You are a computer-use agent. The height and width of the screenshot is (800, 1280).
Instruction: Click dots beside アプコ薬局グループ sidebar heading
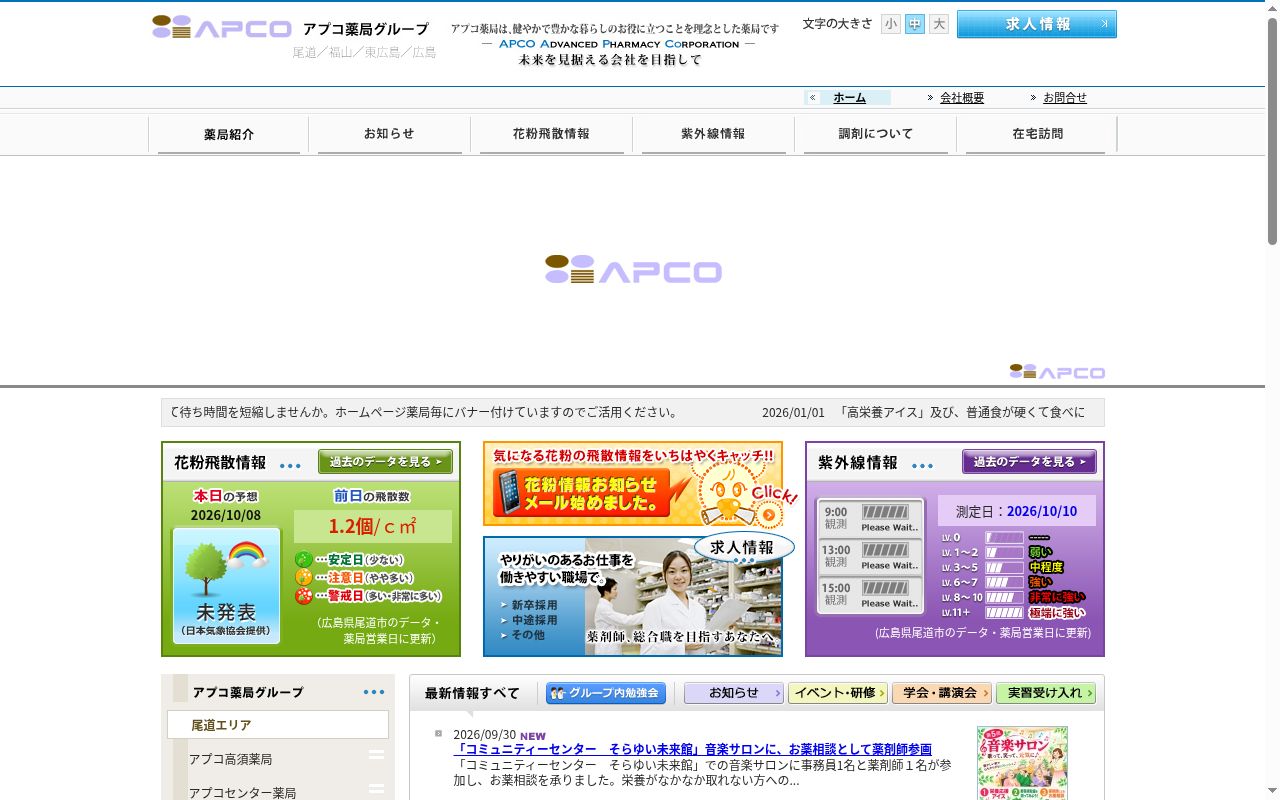374,692
